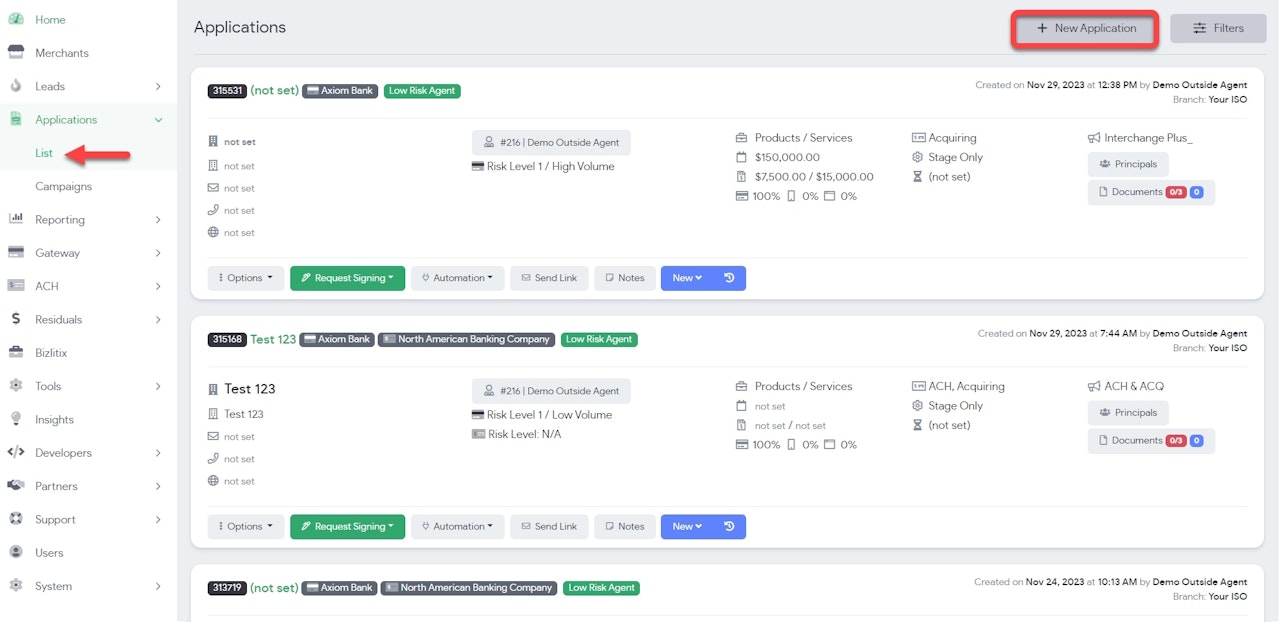Click the Merchants store icon

tap(16, 53)
